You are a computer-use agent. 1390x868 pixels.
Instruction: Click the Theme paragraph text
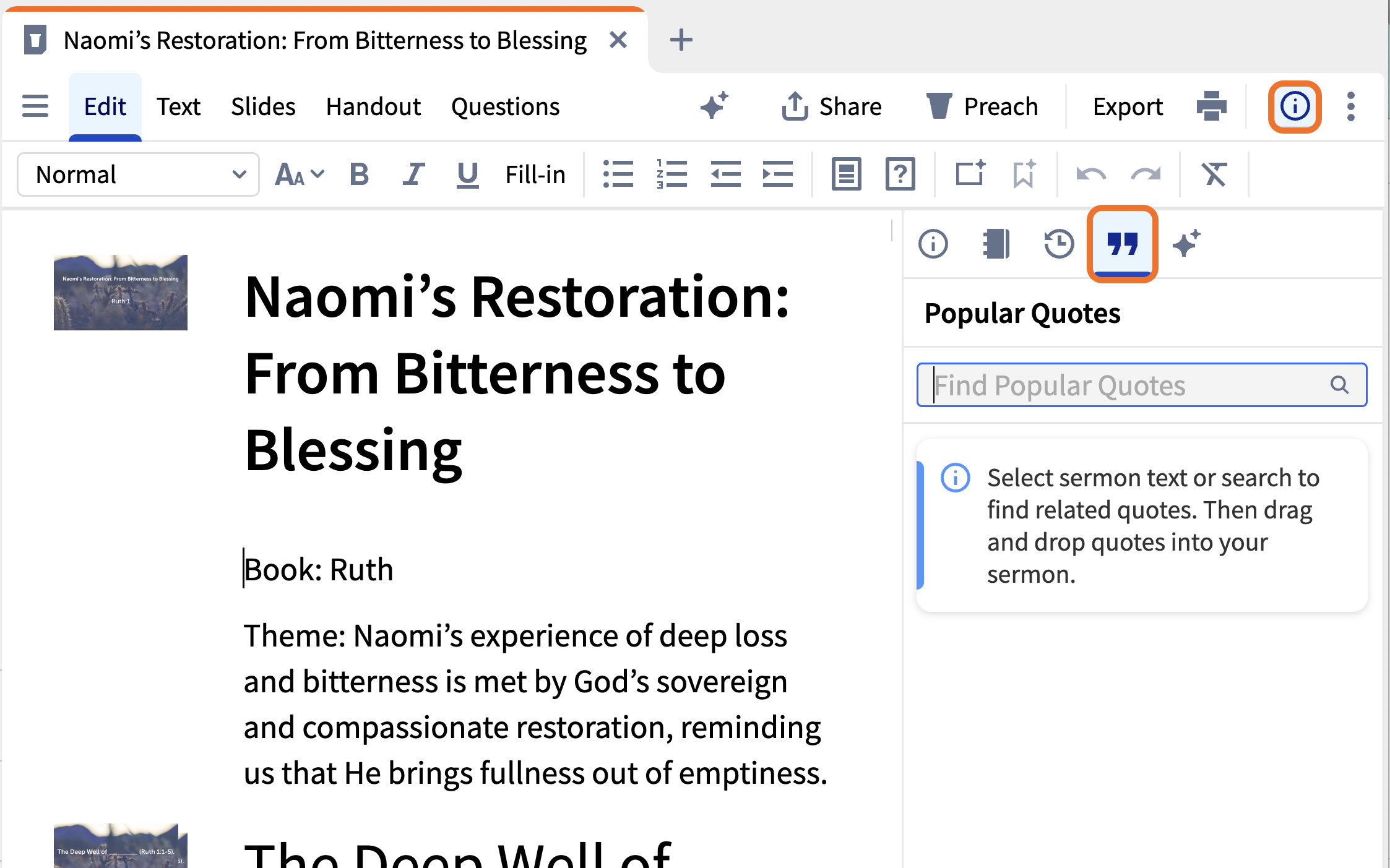point(535,705)
